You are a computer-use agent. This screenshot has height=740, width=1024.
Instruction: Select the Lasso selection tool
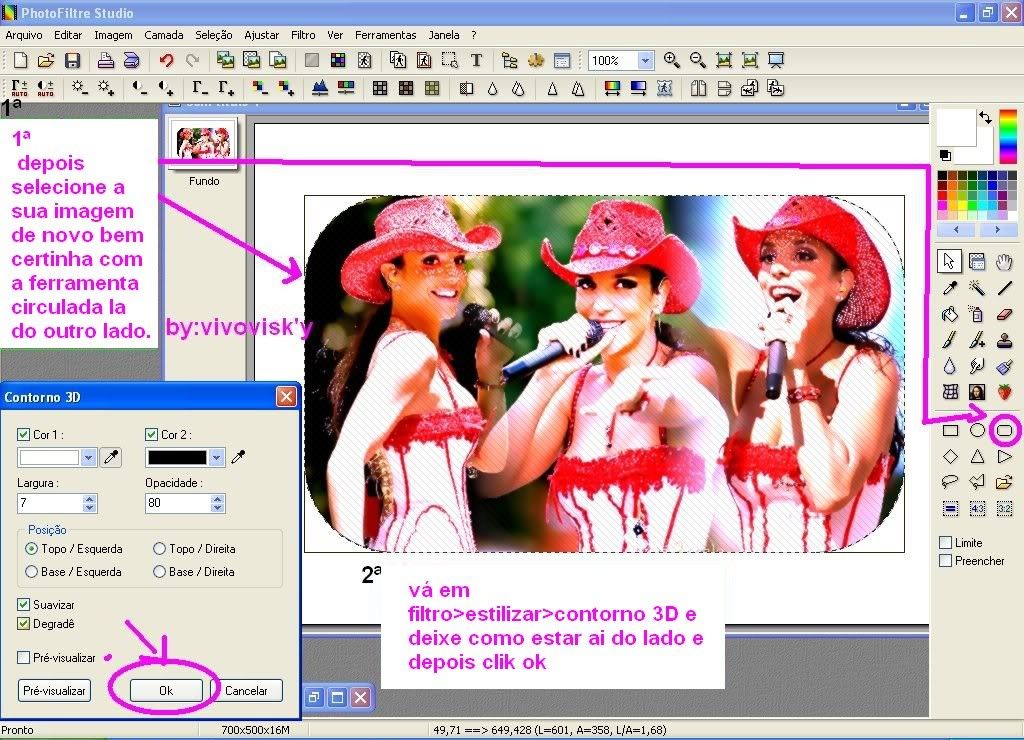click(x=950, y=482)
